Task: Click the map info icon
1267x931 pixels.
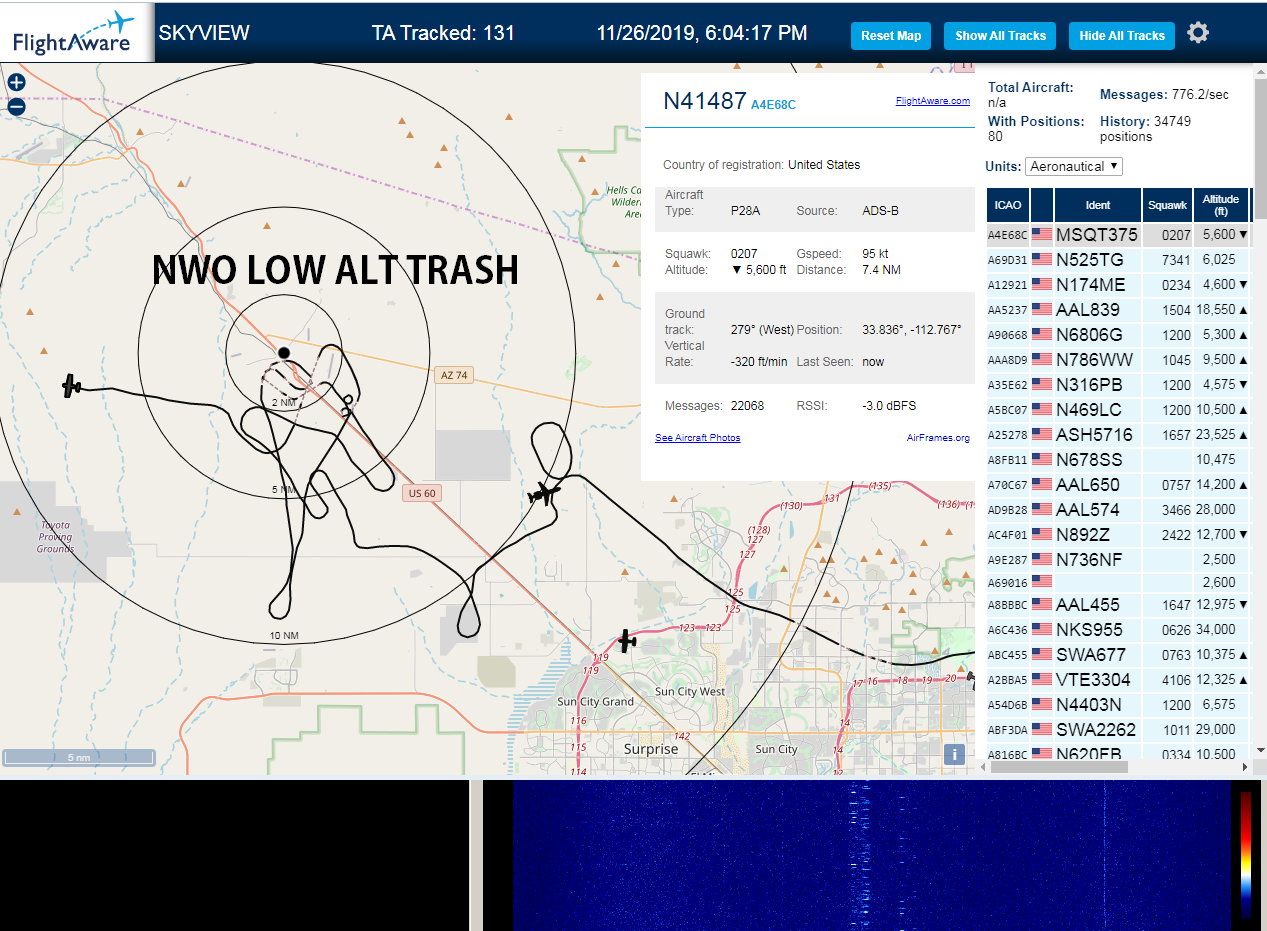Action: [x=954, y=754]
